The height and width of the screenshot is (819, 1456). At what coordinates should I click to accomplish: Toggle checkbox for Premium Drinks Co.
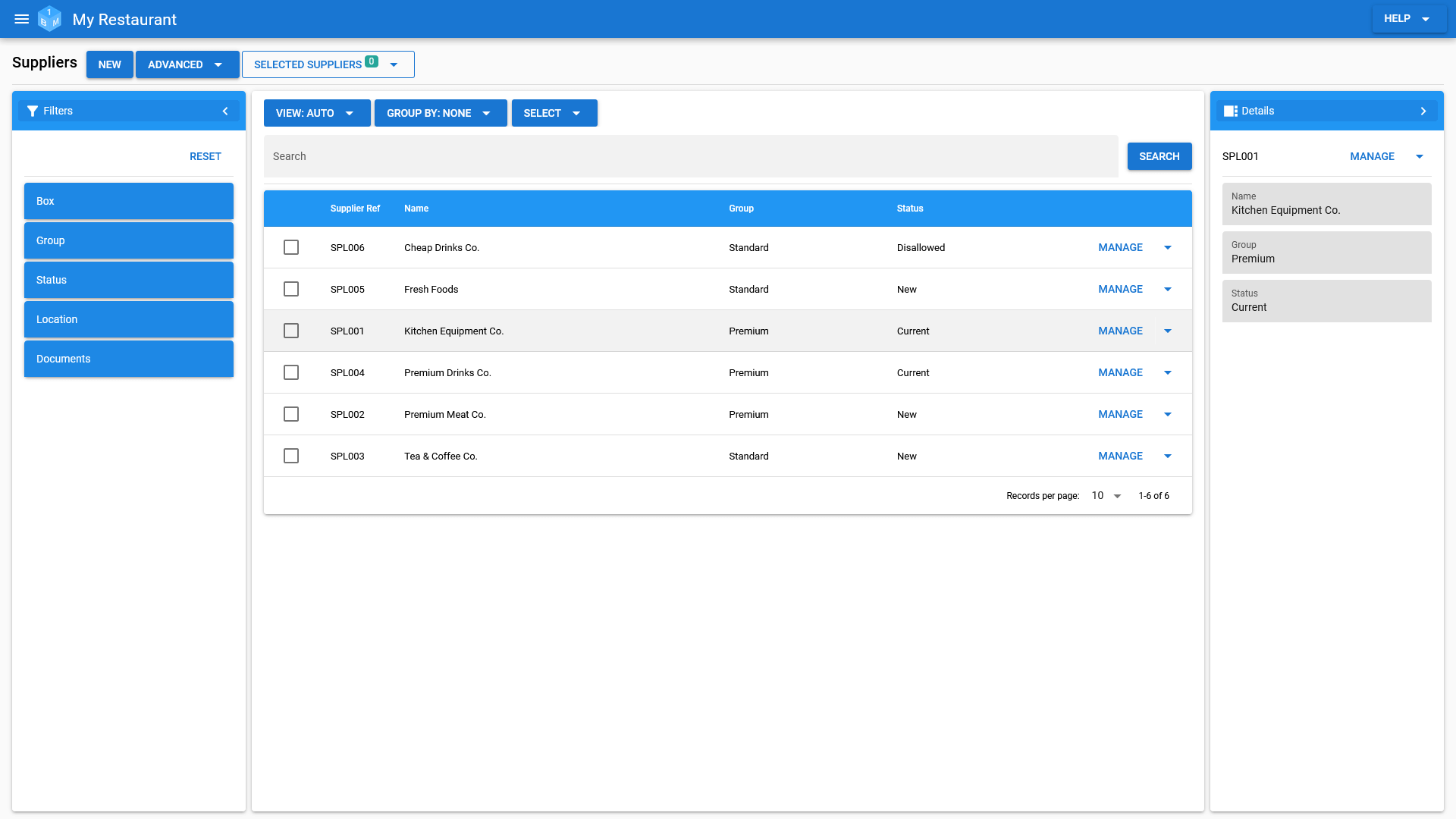[x=291, y=372]
